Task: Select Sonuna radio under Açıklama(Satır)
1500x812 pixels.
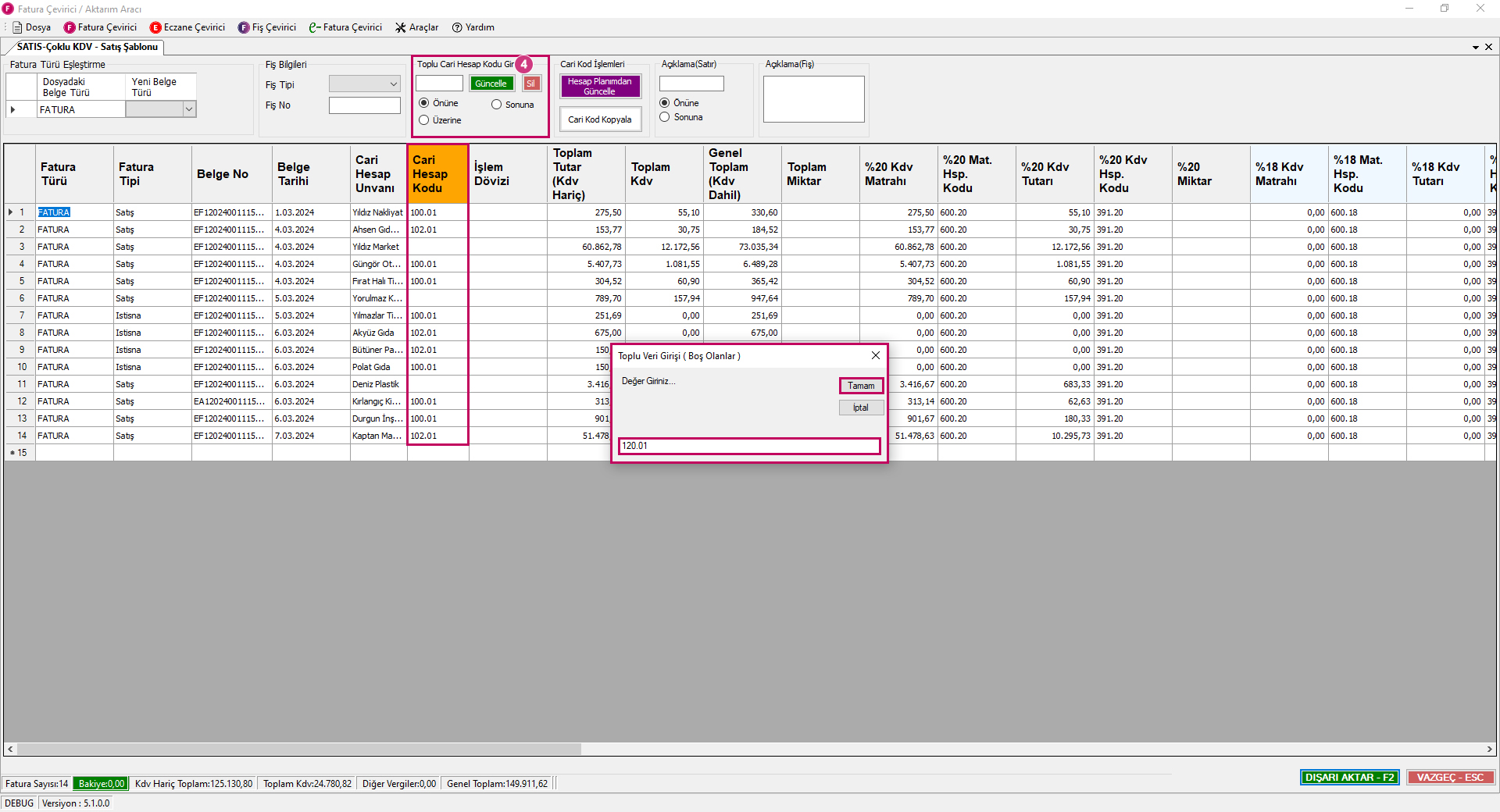Action: click(x=665, y=117)
